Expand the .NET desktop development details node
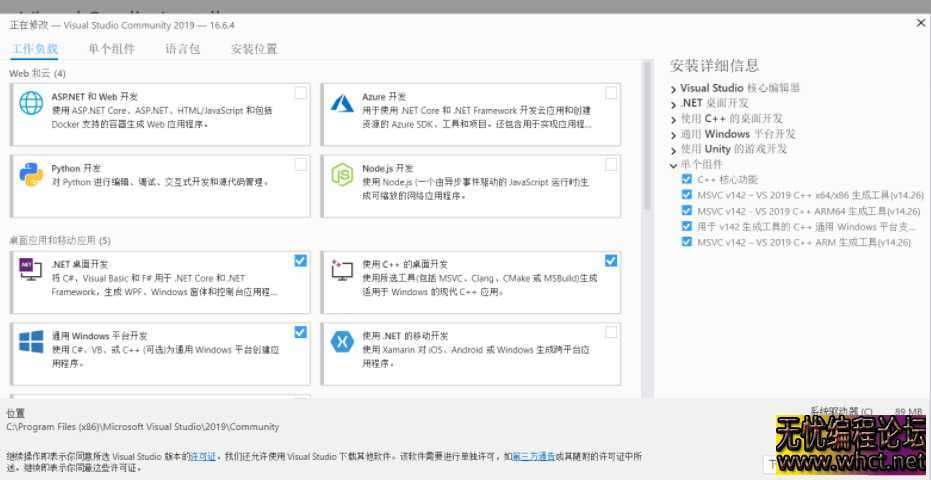Screen dimensions: 931x480 (x=673, y=104)
